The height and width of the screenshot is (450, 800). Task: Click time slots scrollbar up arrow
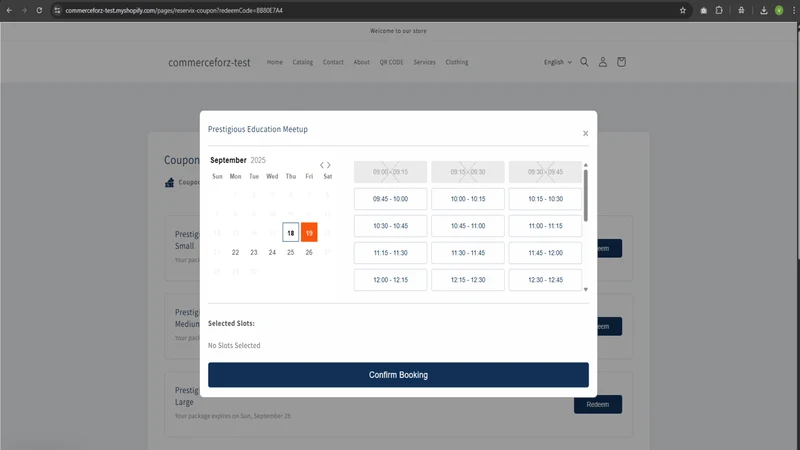586,165
